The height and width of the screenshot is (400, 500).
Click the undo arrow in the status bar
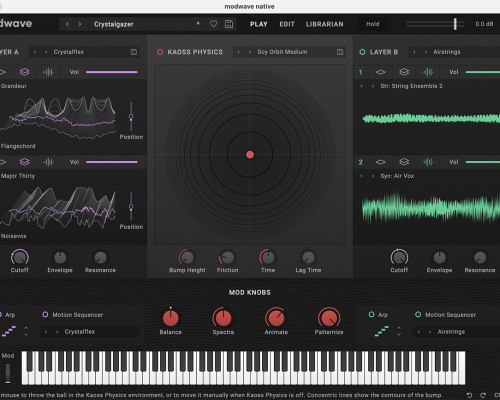[x=469, y=395]
